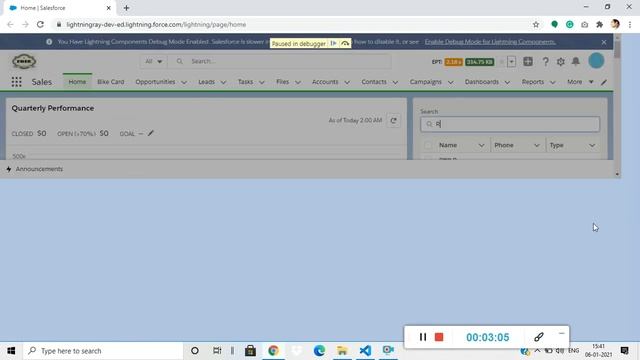Image resolution: width=640 pixels, height=360 pixels.
Task: Open the favorites list dropdown arrow
Action: point(511,62)
